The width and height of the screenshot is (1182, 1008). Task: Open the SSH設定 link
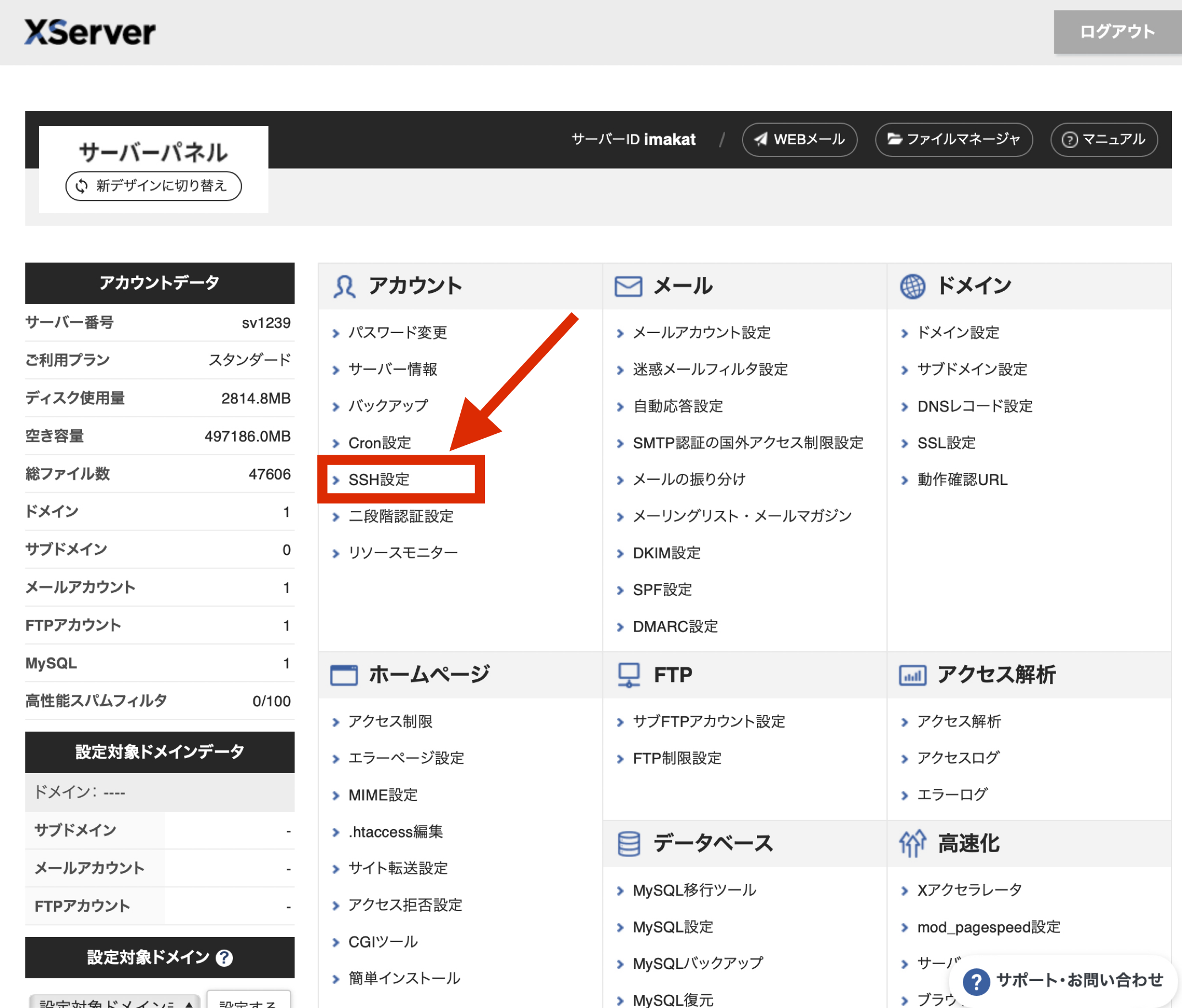click(x=379, y=480)
